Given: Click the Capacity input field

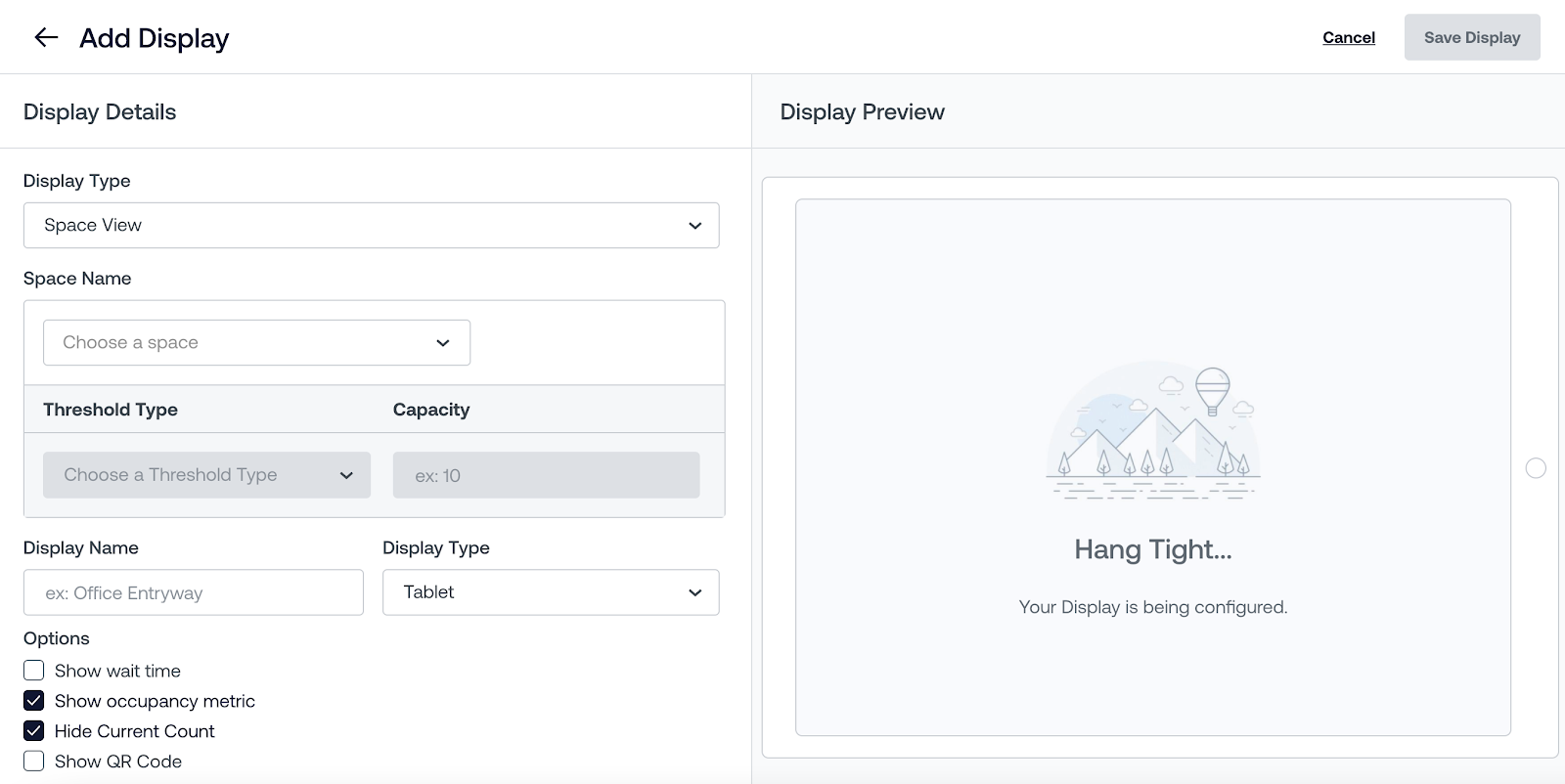Looking at the screenshot, I should (x=546, y=475).
